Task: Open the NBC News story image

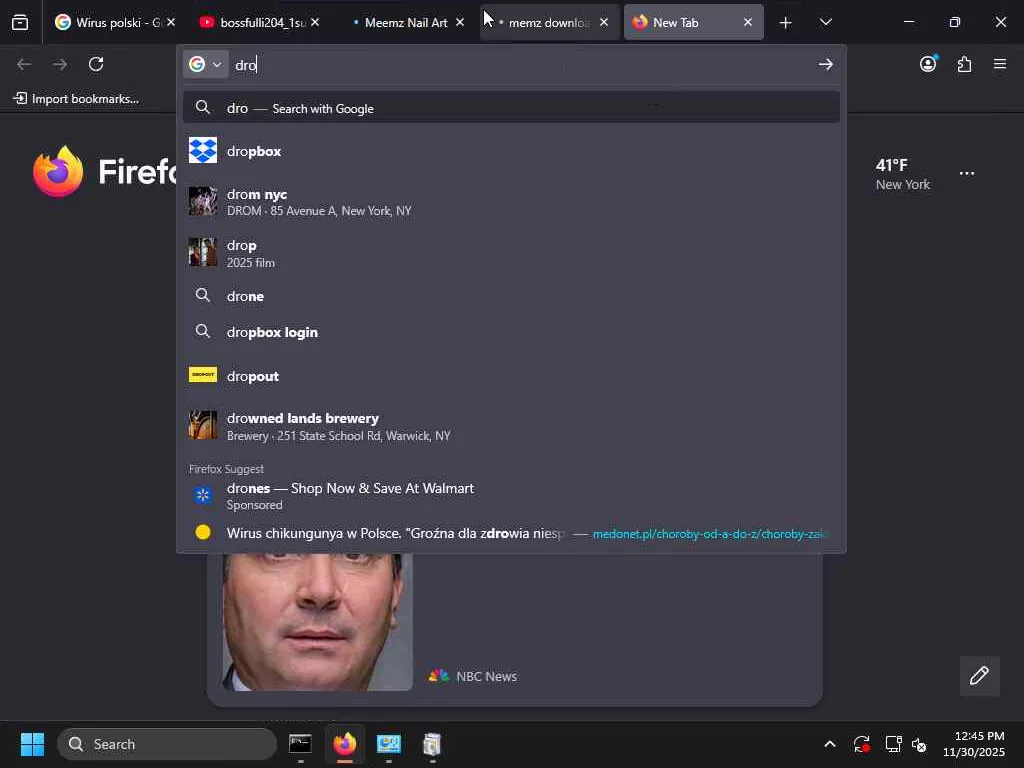Action: pos(317,622)
